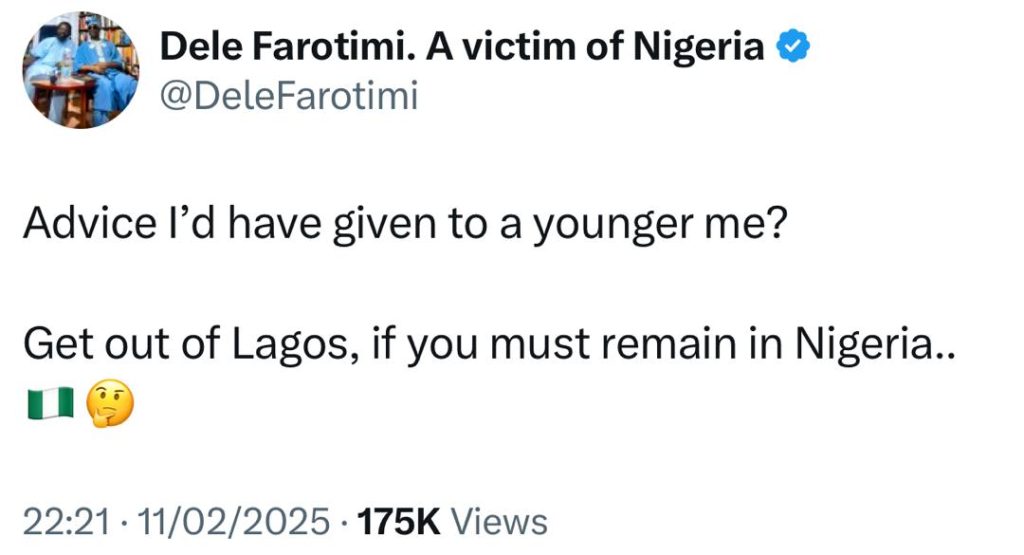The width and height of the screenshot is (1024, 555).
Task: Click the Nigerian flag emoji
Action: 49,403
